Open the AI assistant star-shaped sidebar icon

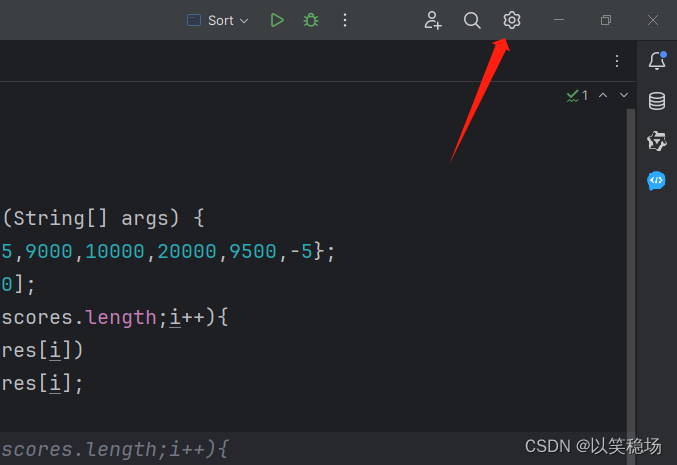pos(657,141)
